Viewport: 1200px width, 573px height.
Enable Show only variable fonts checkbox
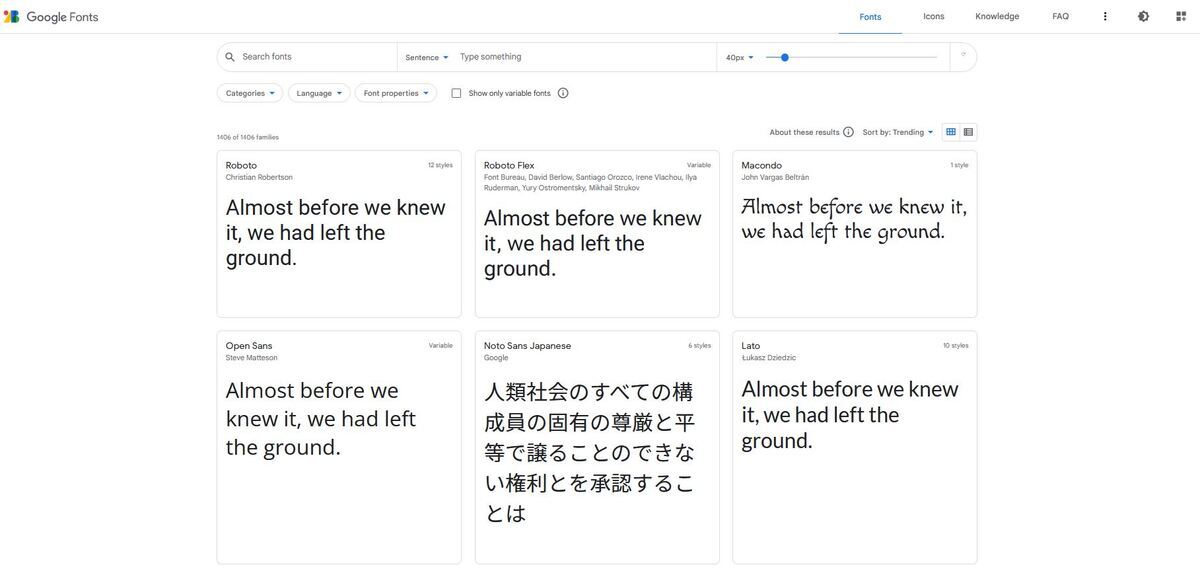point(456,93)
